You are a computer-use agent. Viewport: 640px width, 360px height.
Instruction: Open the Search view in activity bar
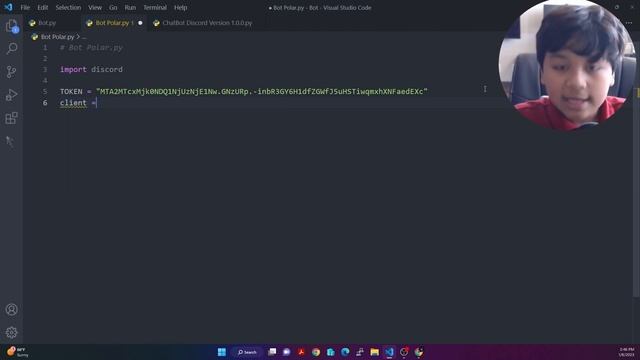click(x=11, y=49)
